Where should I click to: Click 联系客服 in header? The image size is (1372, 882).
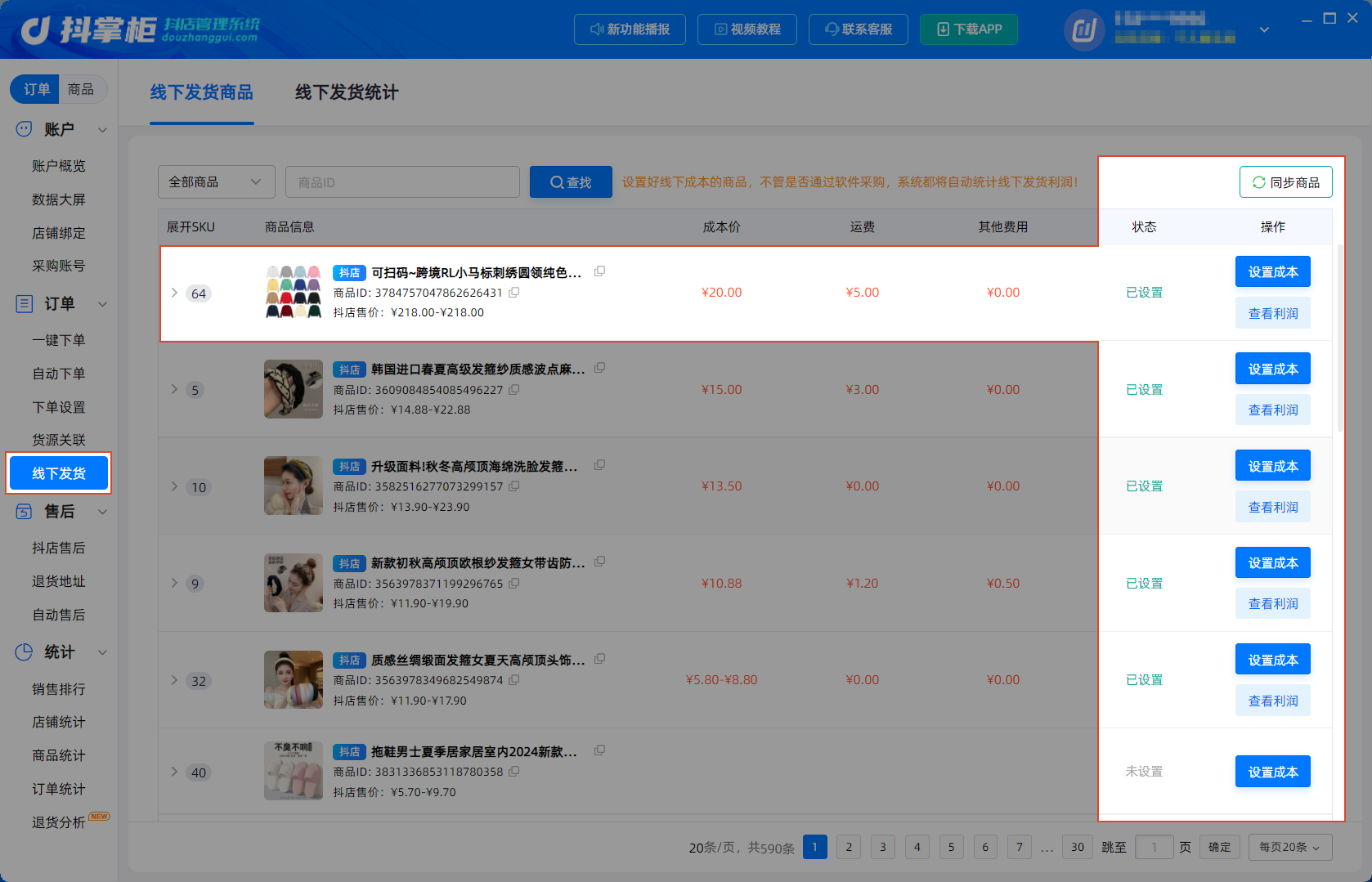point(859,29)
